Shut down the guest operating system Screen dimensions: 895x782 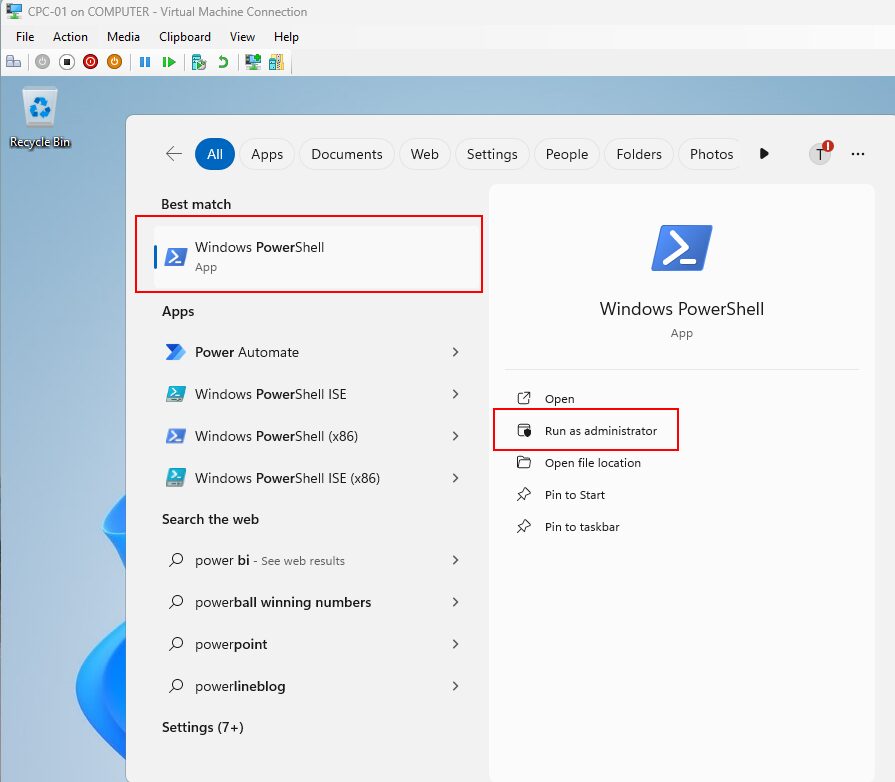tap(89, 61)
